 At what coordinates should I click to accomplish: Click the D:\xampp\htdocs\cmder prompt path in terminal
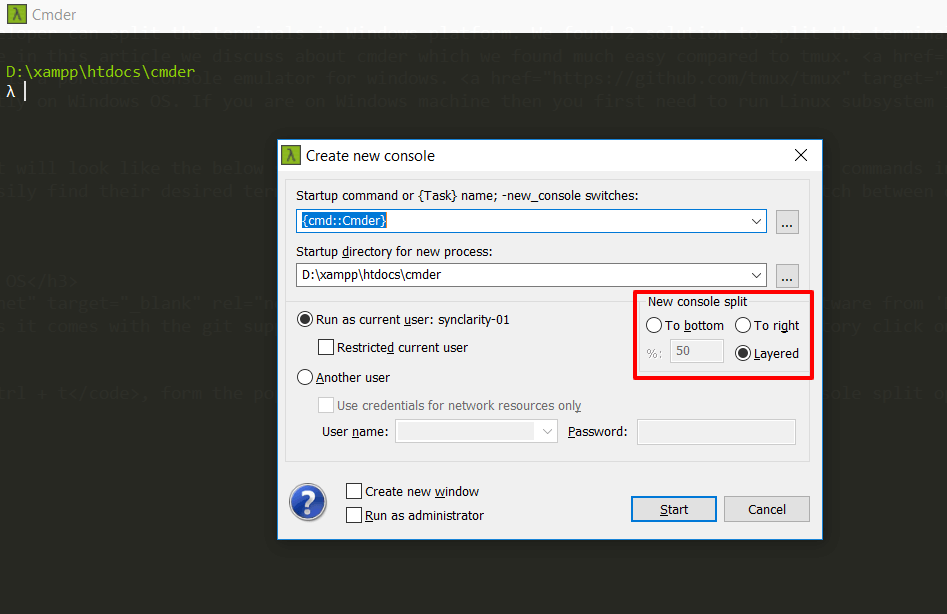pyautogui.click(x=100, y=72)
